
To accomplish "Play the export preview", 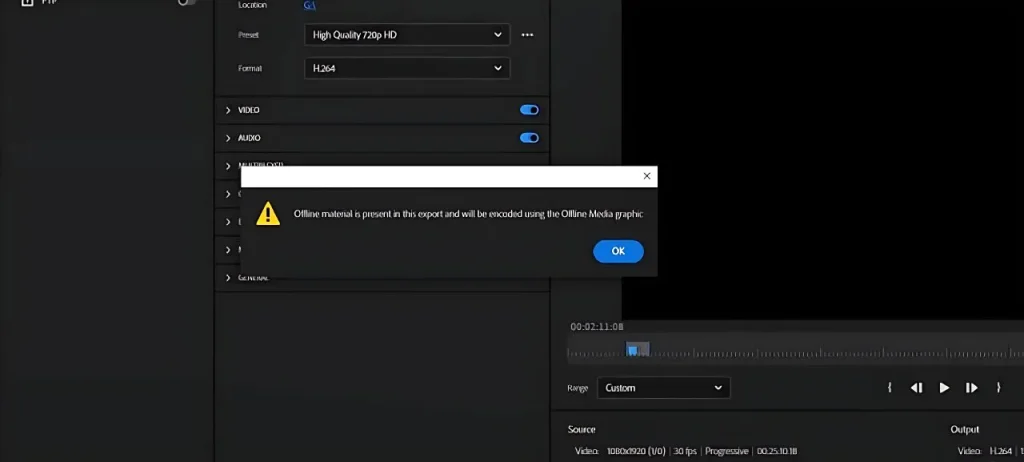I will click(944, 388).
